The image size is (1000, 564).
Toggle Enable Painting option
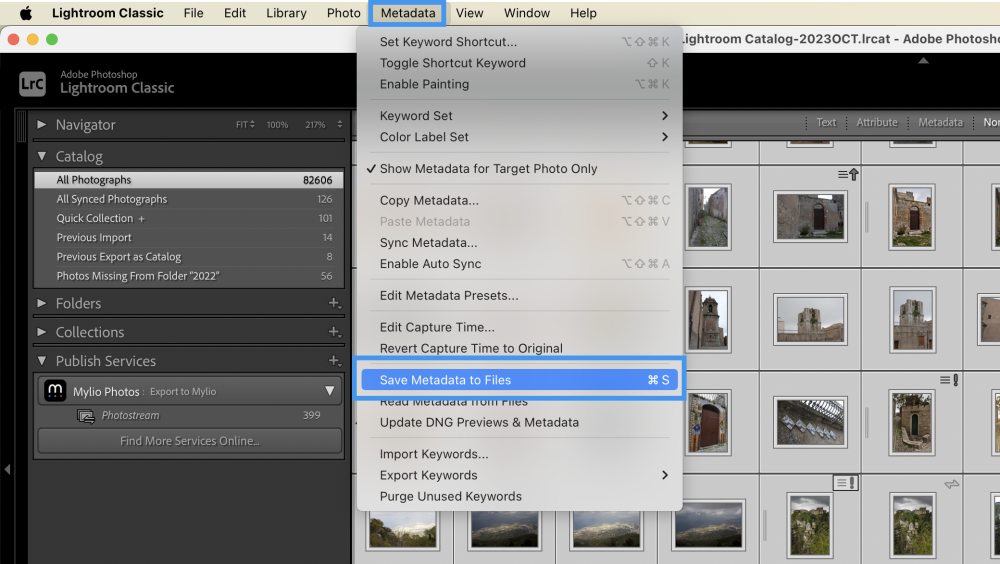[424, 84]
